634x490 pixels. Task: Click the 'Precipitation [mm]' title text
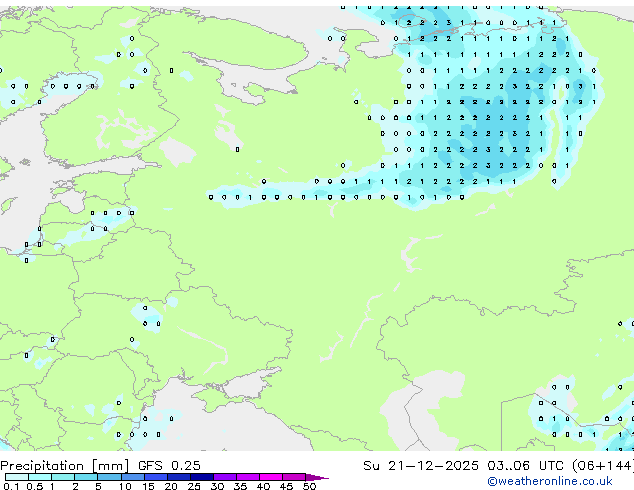tap(65, 466)
